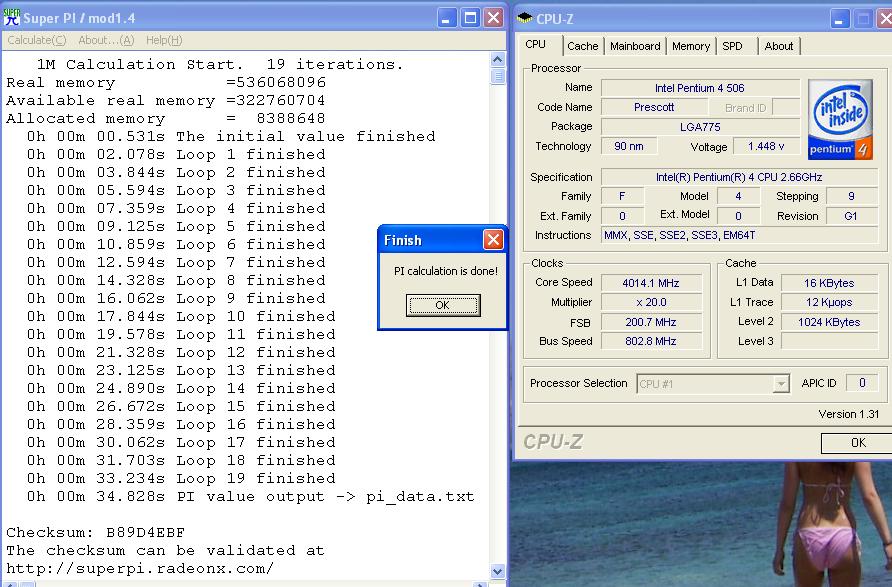Screen dimensions: 892x587
Task: Click the Voltage value 1.448 v
Action: click(x=766, y=146)
